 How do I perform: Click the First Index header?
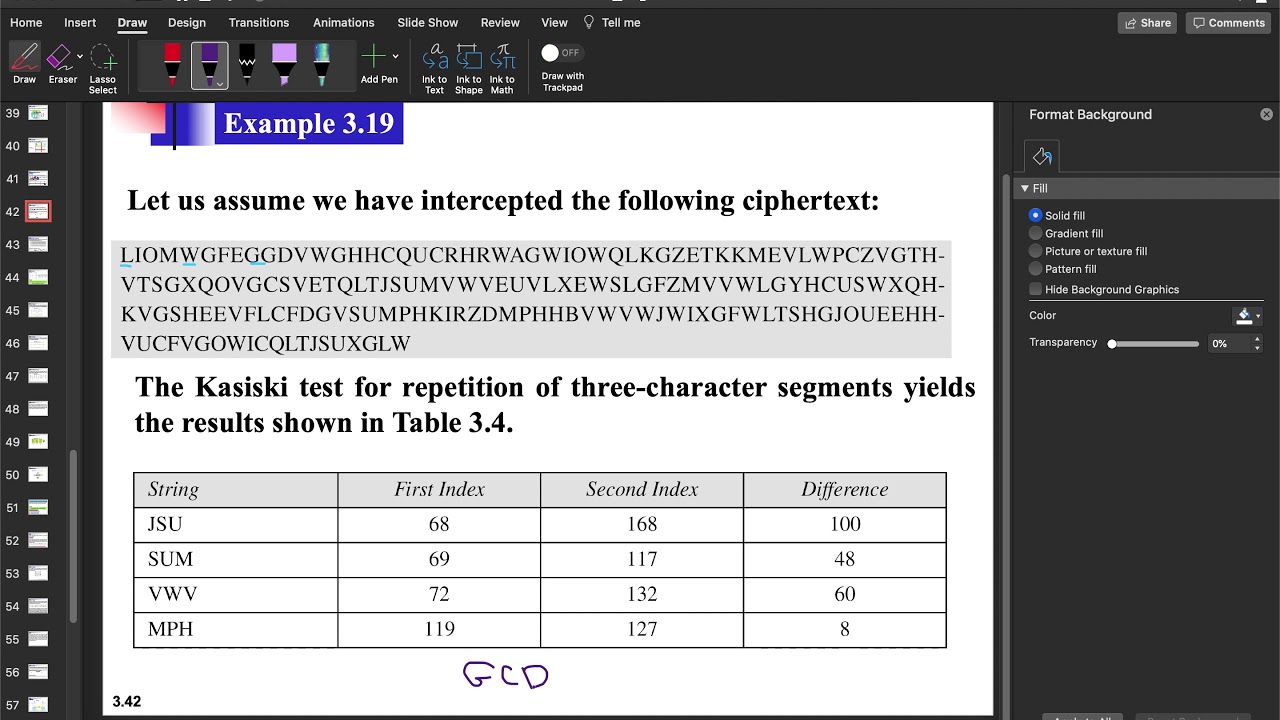pyautogui.click(x=439, y=489)
